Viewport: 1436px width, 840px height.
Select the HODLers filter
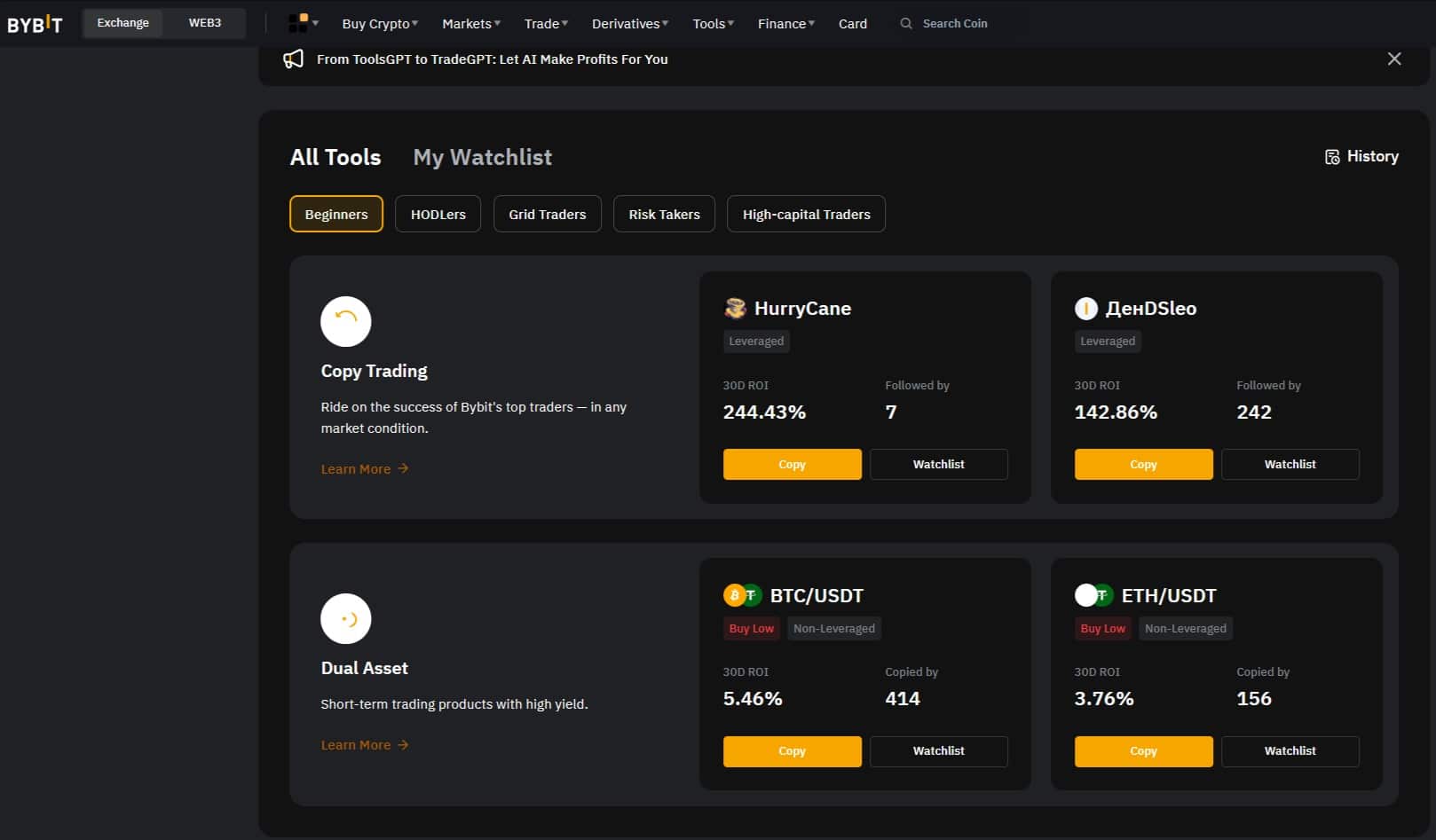click(x=438, y=214)
